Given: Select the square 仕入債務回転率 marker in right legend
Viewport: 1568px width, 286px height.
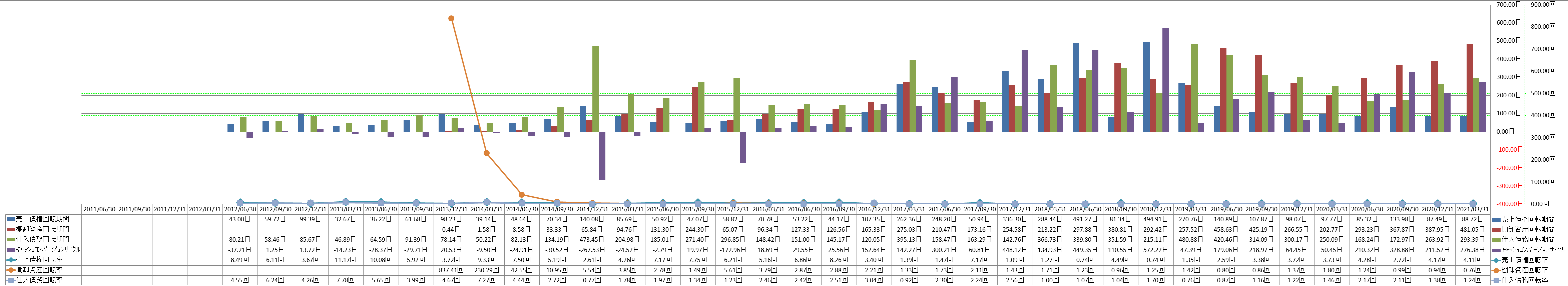Looking at the screenshot, I should coord(1497,281).
